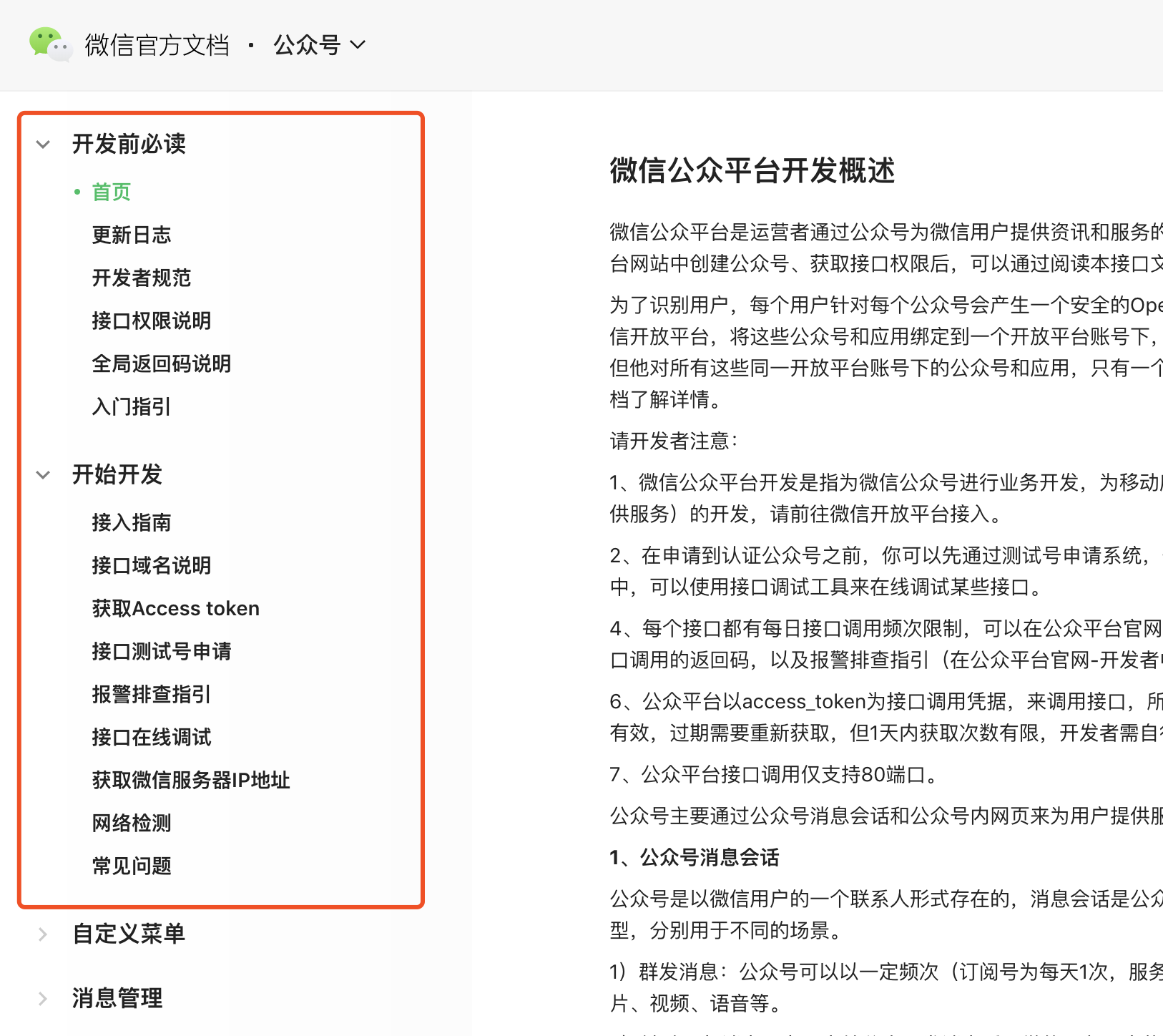Open 报警排查指引 page
Screen dimensions: 1163x1036
152,694
